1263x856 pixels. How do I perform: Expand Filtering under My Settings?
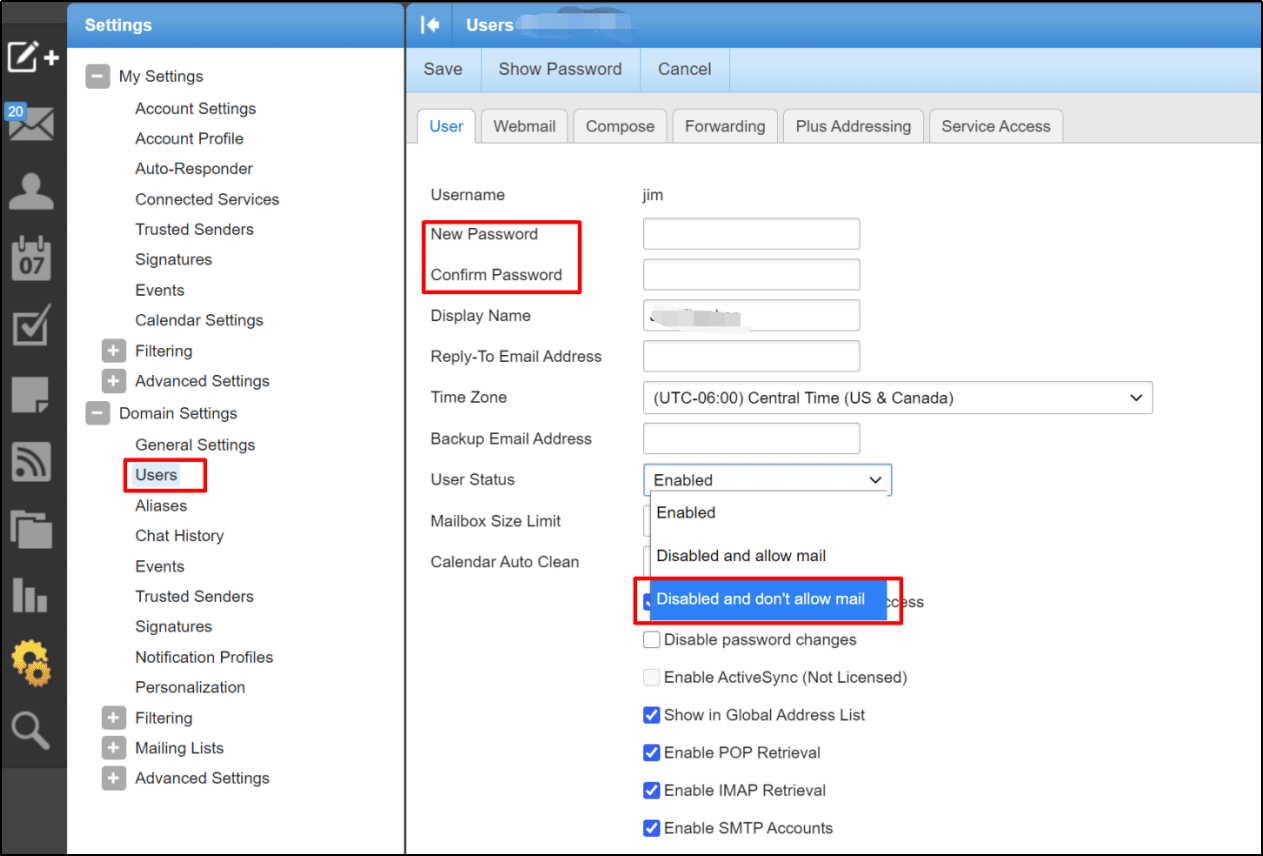click(x=114, y=351)
